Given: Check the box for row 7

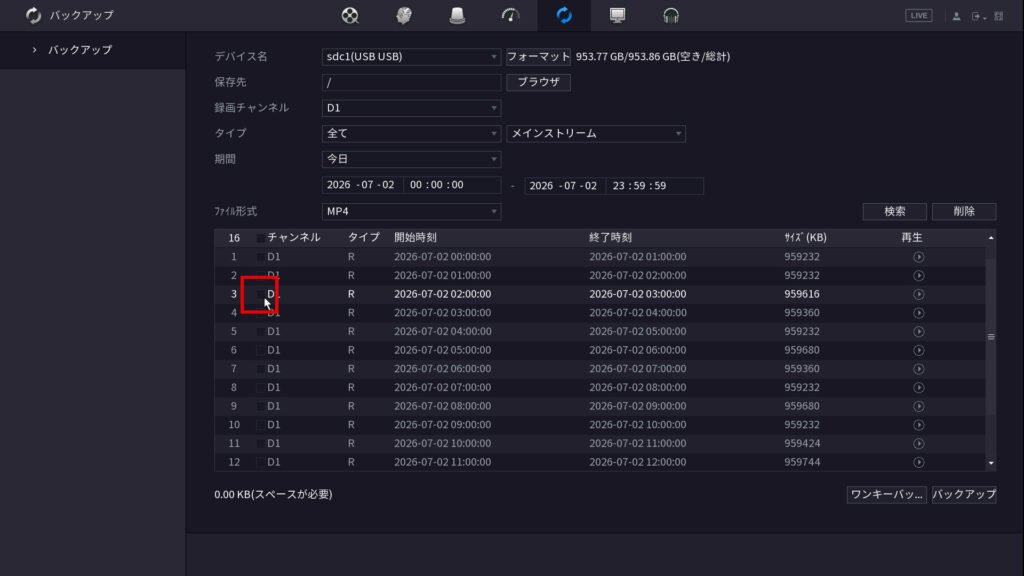Looking at the screenshot, I should pyautogui.click(x=260, y=369).
